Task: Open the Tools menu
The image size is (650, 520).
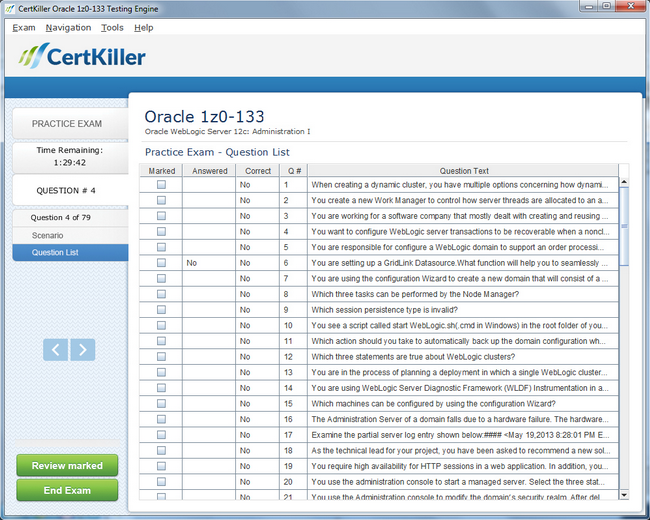Action: pos(112,28)
